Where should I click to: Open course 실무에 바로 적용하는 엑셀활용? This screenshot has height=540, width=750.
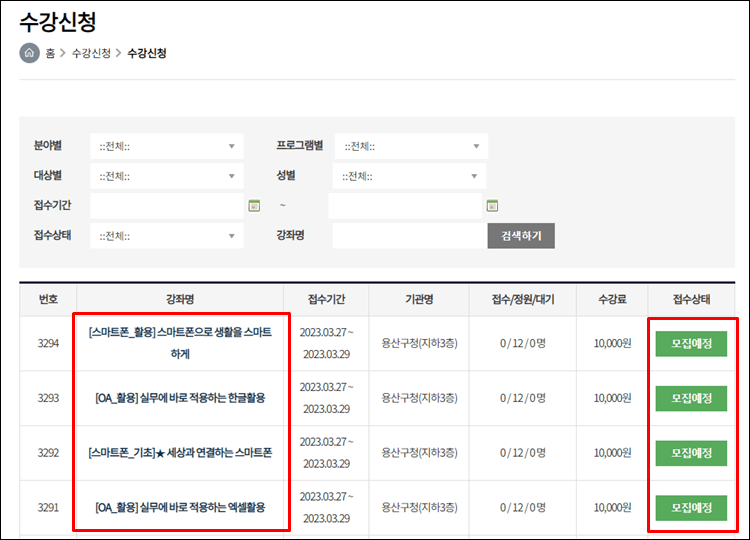[x=180, y=507]
